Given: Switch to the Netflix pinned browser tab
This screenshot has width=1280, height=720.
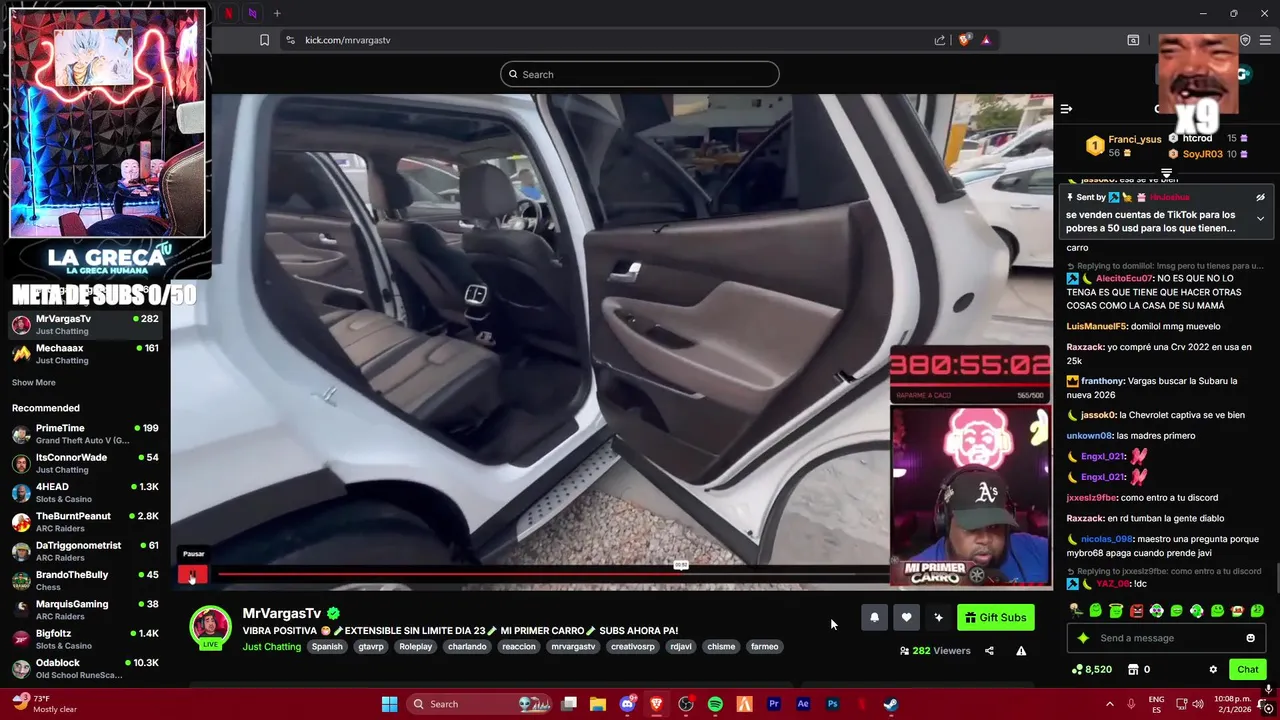Looking at the screenshot, I should click(228, 13).
